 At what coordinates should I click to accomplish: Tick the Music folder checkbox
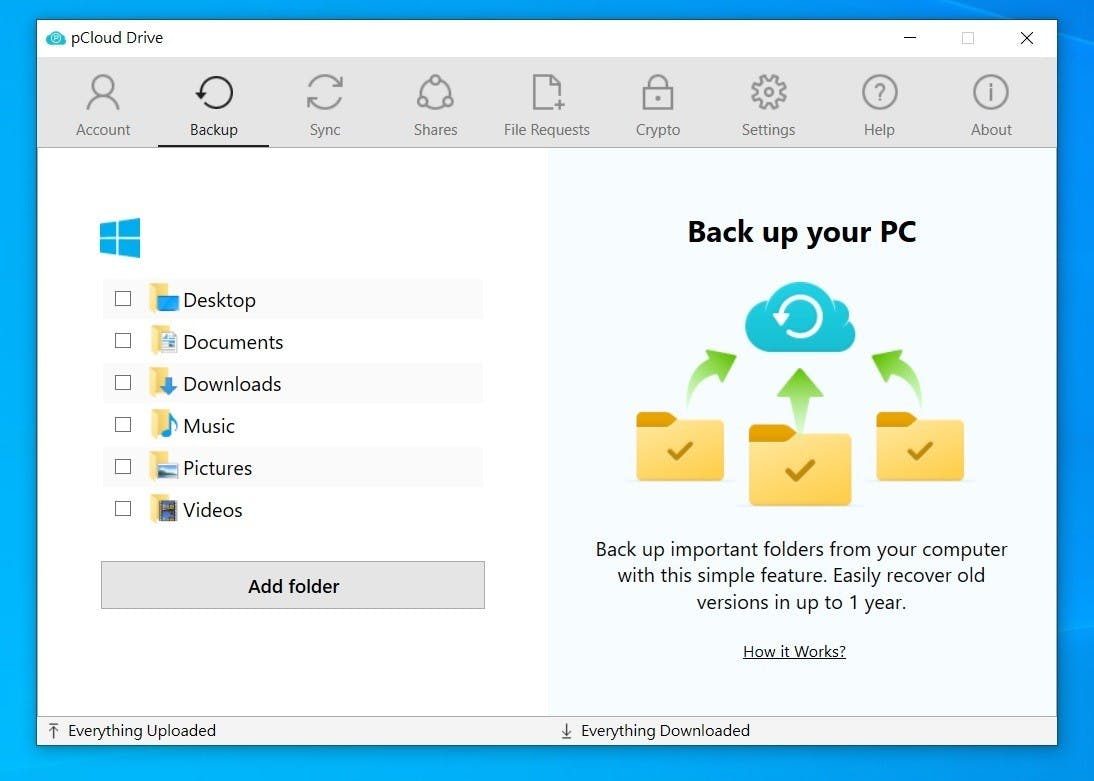click(x=123, y=424)
